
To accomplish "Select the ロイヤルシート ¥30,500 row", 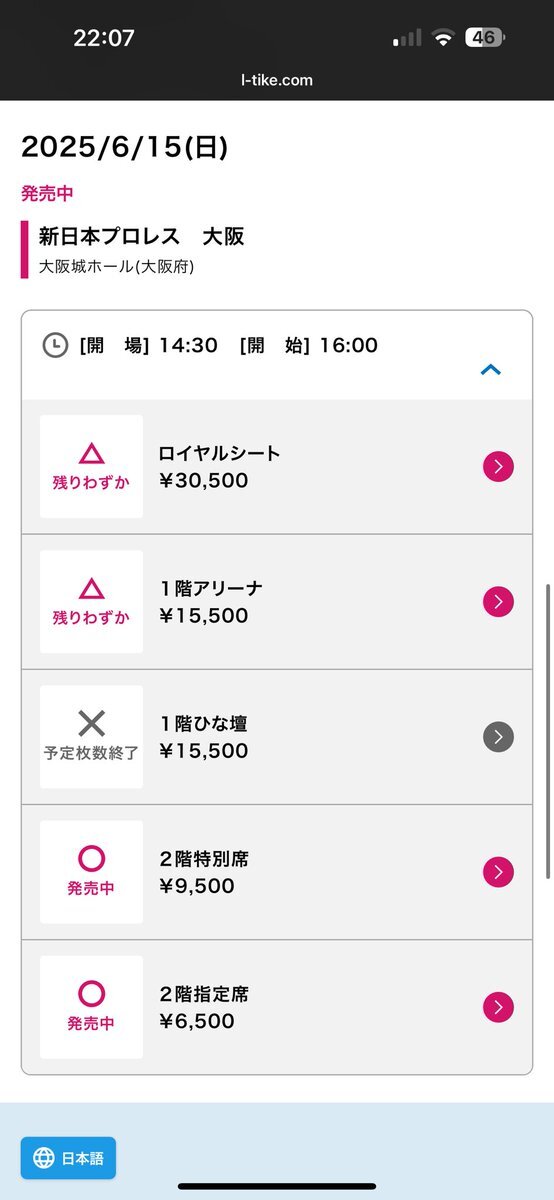I will [x=277, y=467].
